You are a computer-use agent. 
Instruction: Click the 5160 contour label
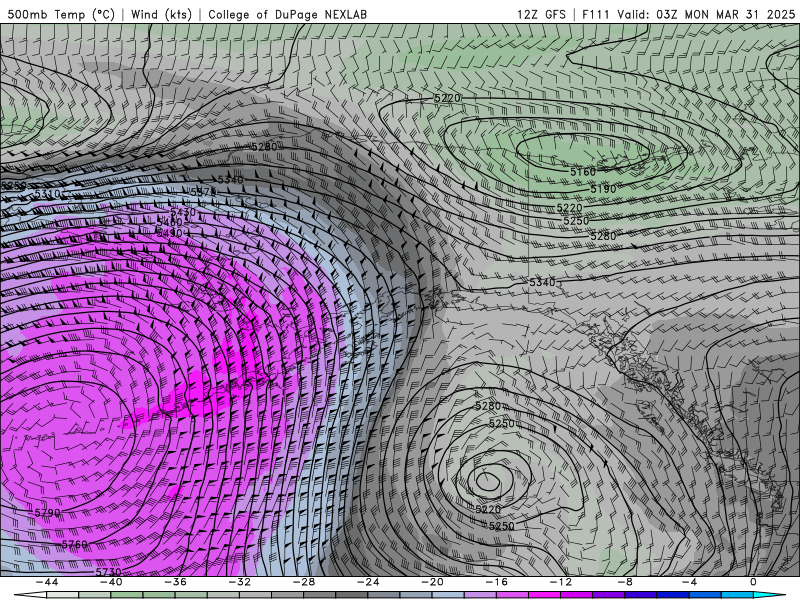pos(583,172)
